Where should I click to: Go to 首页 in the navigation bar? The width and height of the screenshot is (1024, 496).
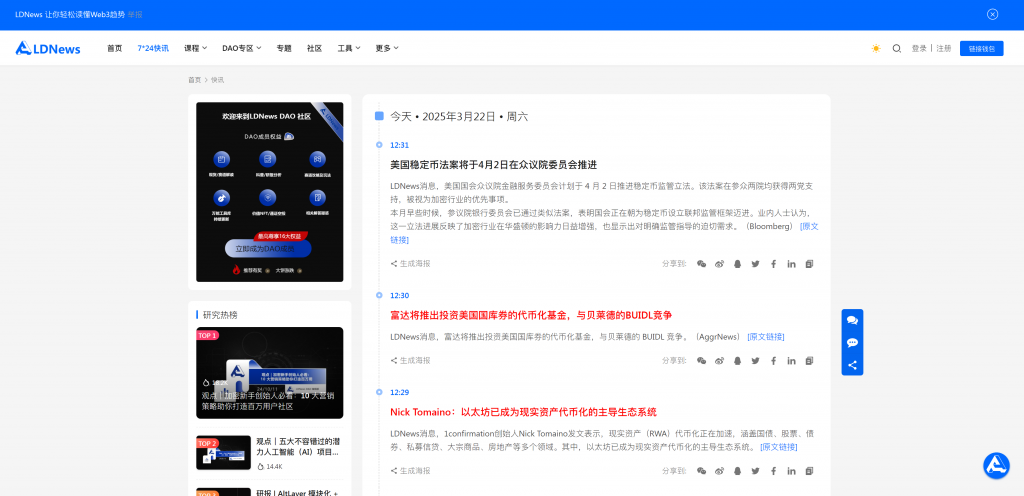tap(115, 48)
